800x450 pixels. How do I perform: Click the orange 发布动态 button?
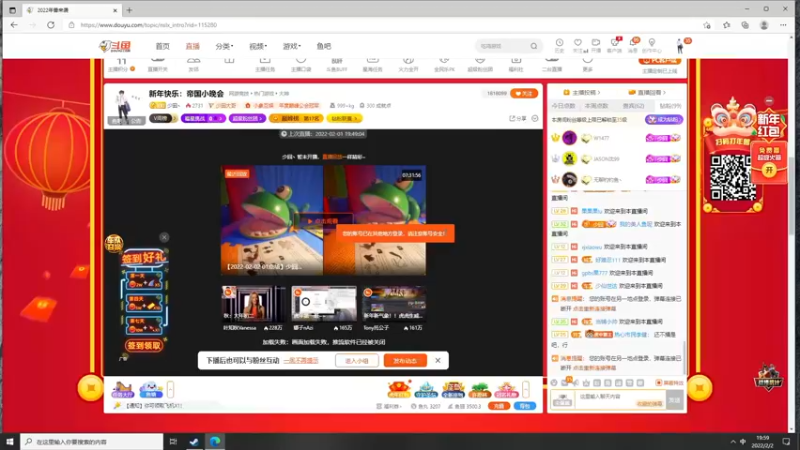tap(405, 361)
